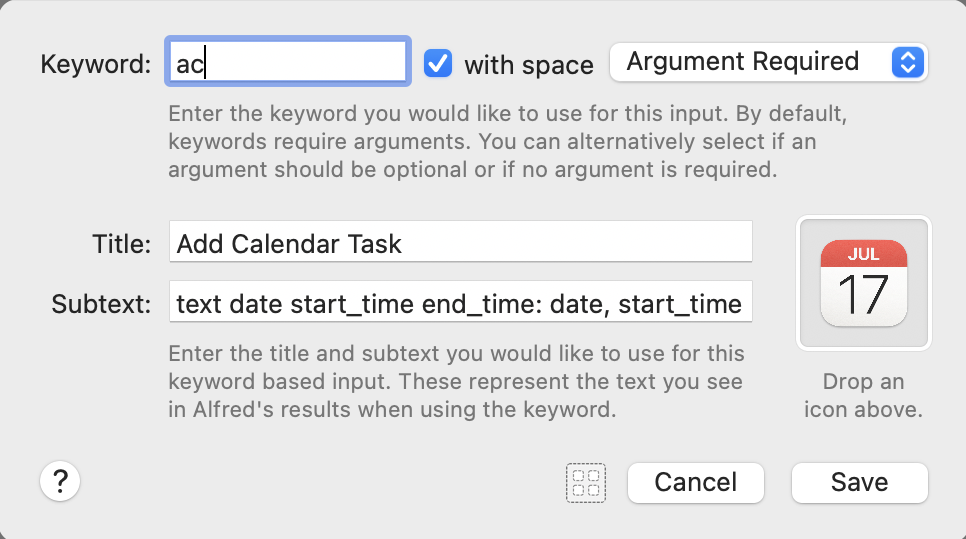Click the 'Title:' label
This screenshot has width=966, height=539.
tap(121, 244)
